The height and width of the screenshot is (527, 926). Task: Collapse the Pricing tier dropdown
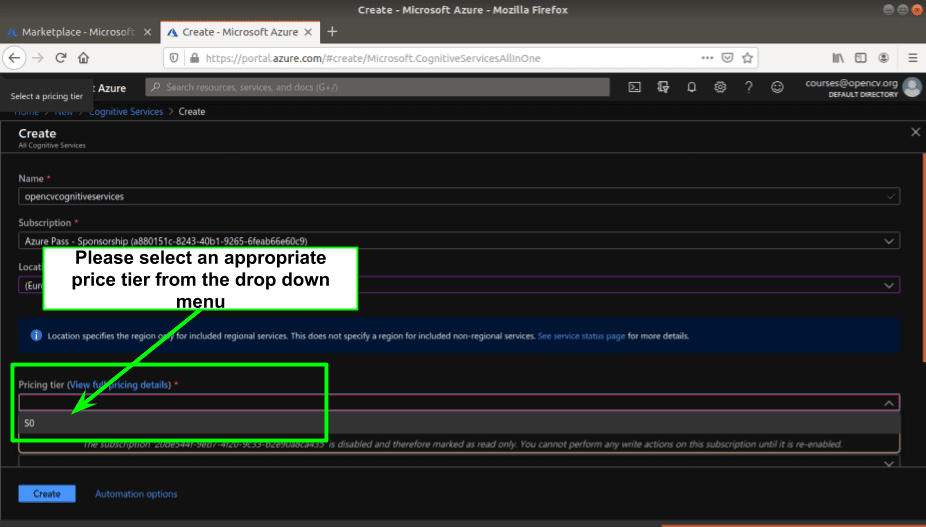(x=889, y=403)
